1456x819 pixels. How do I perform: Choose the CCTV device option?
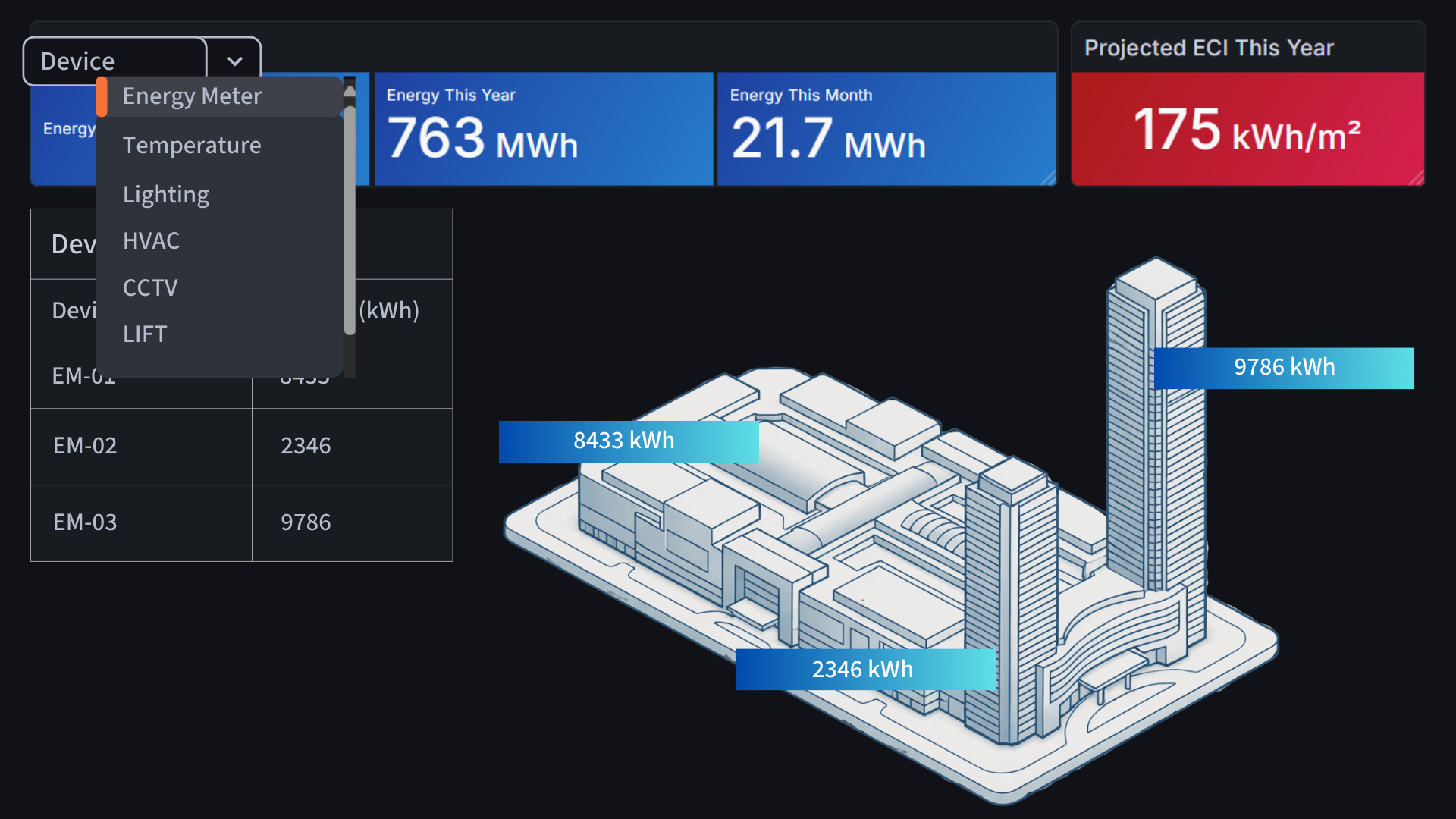[x=150, y=288]
